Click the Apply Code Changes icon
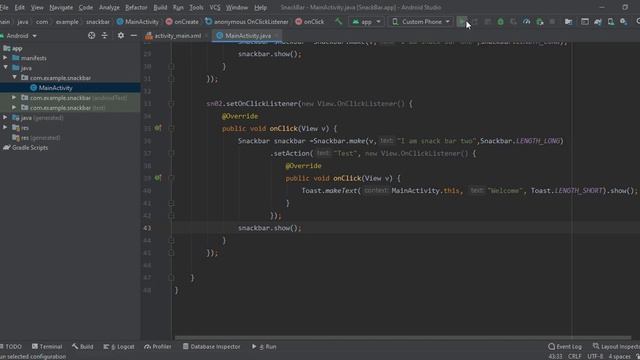Screen dimensions: 640x360 pyautogui.click(x=487, y=22)
